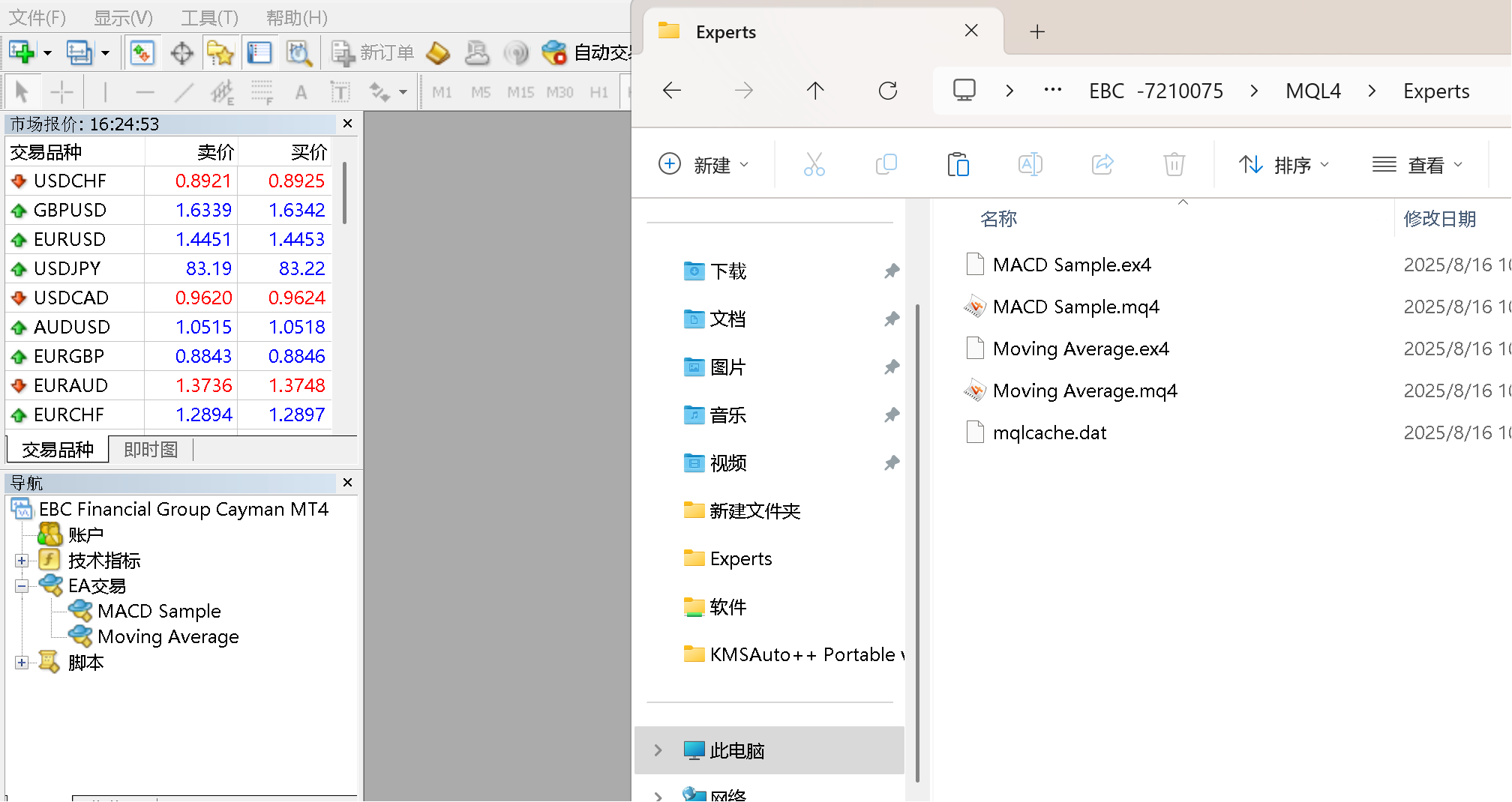Image resolution: width=1512 pixels, height=802 pixels.
Task: Open a new Explorer tab with plus
Action: [1037, 31]
